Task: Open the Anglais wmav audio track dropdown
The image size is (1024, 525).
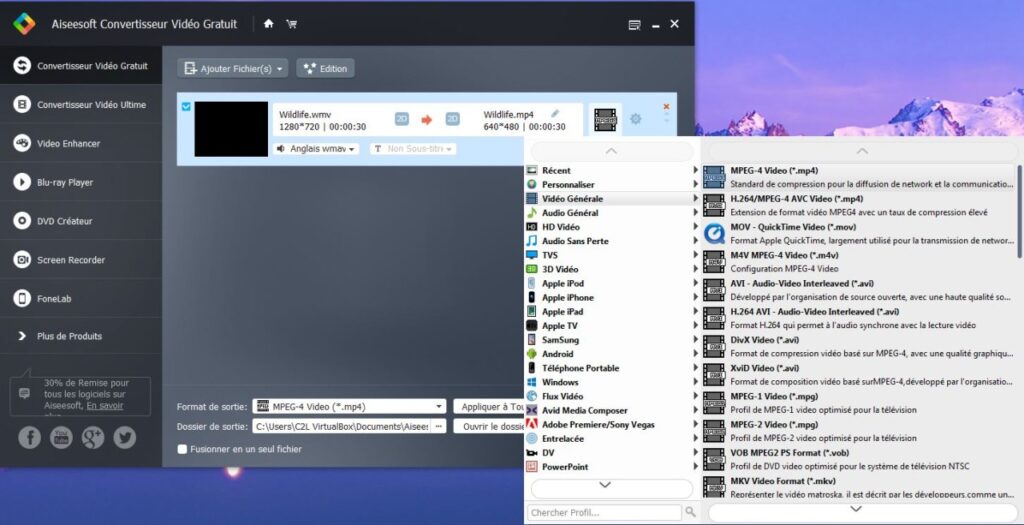Action: tap(316, 149)
